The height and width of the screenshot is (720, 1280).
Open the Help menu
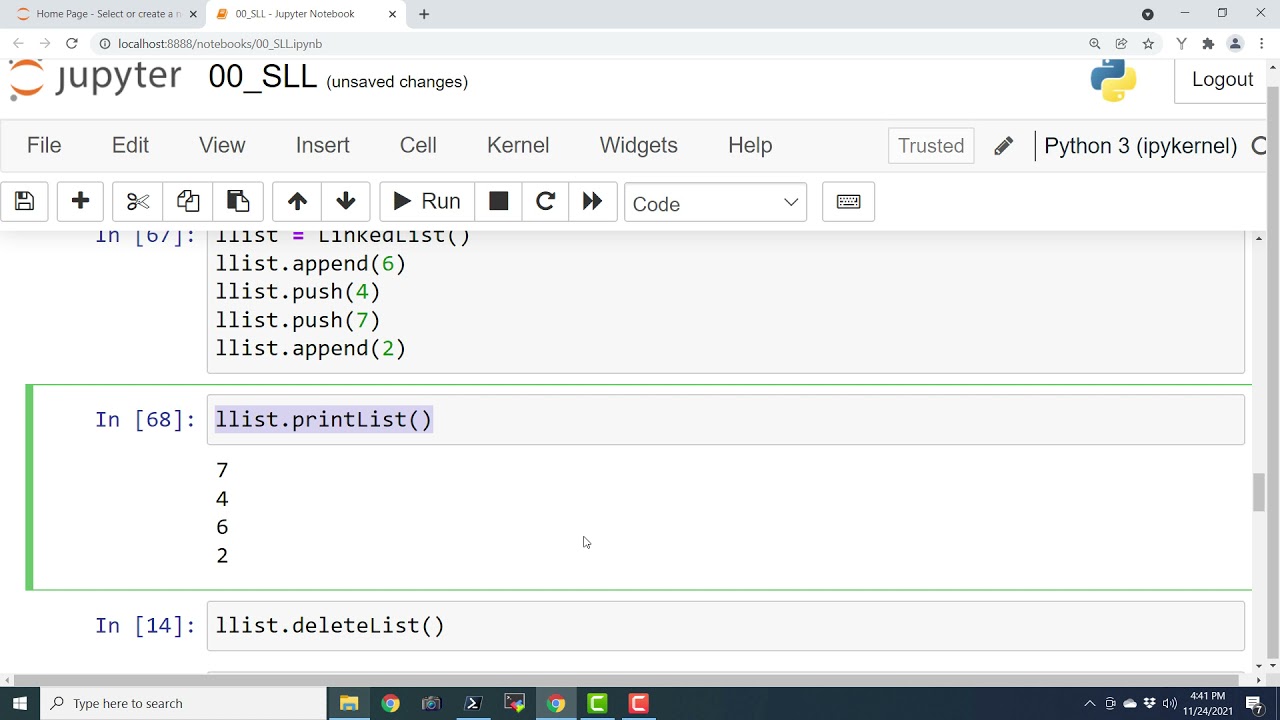click(x=750, y=145)
